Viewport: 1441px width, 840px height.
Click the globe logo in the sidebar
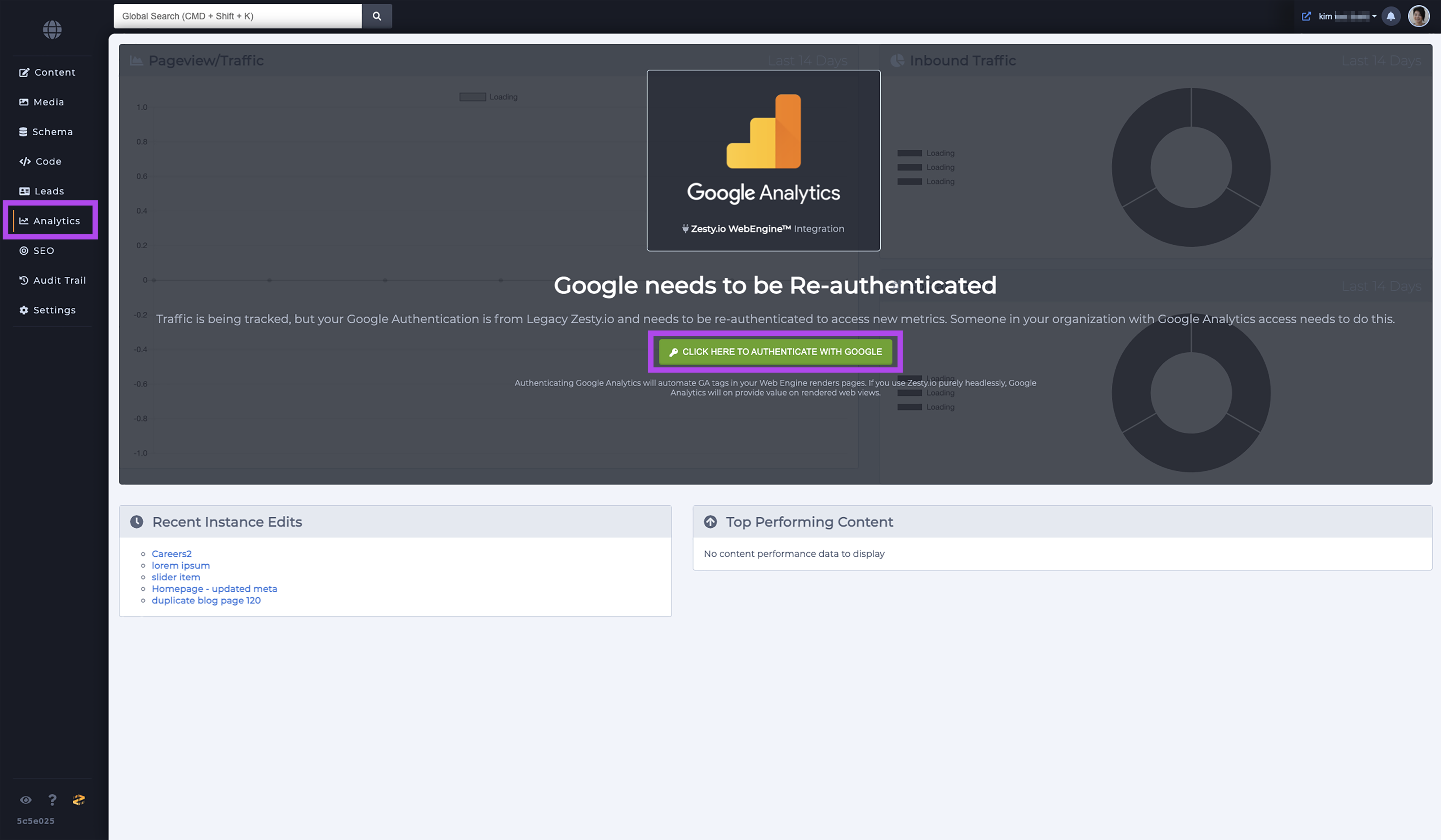tap(52, 30)
